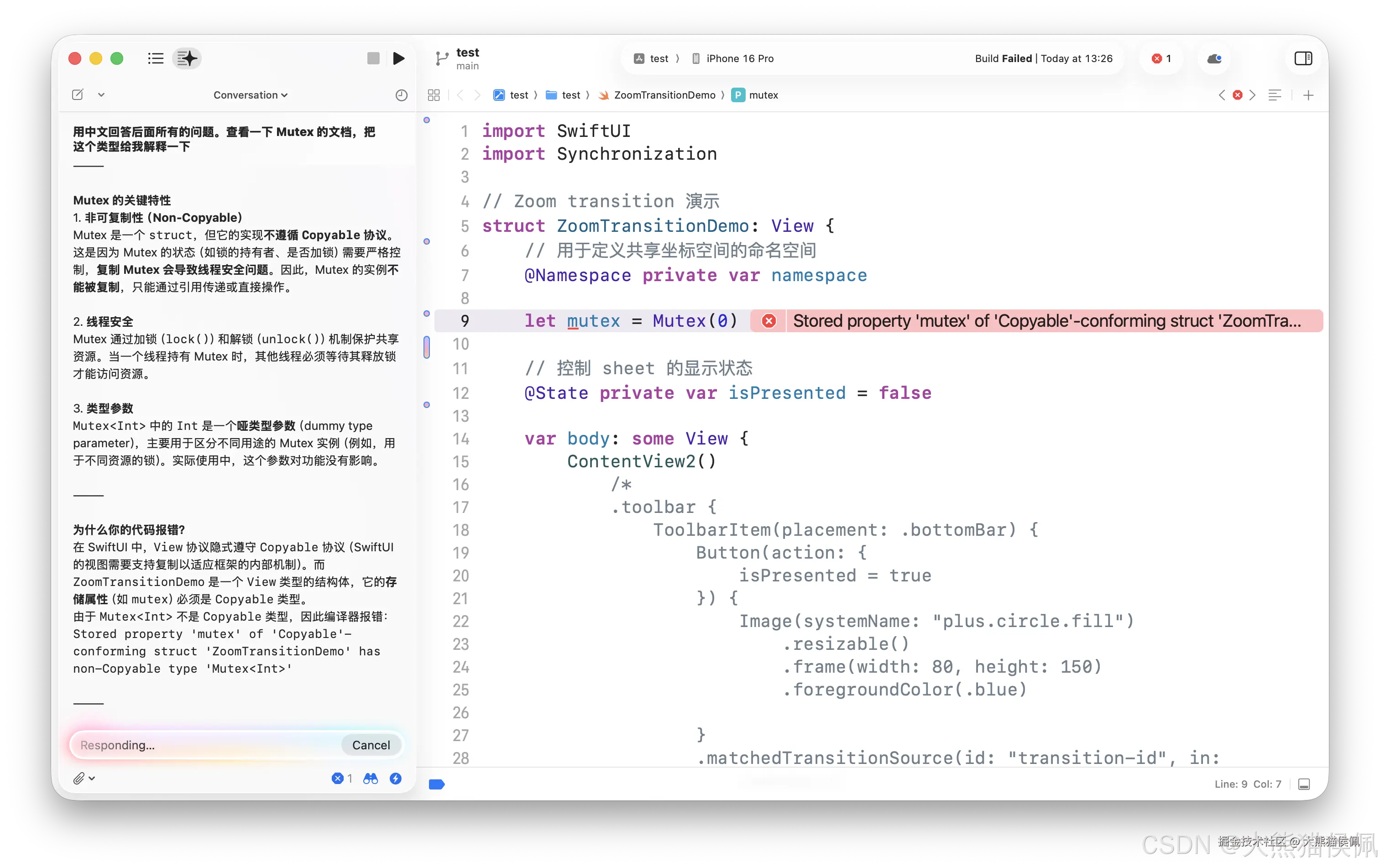The image size is (1380, 868).
Task: Click the red error count badge
Action: (1162, 58)
